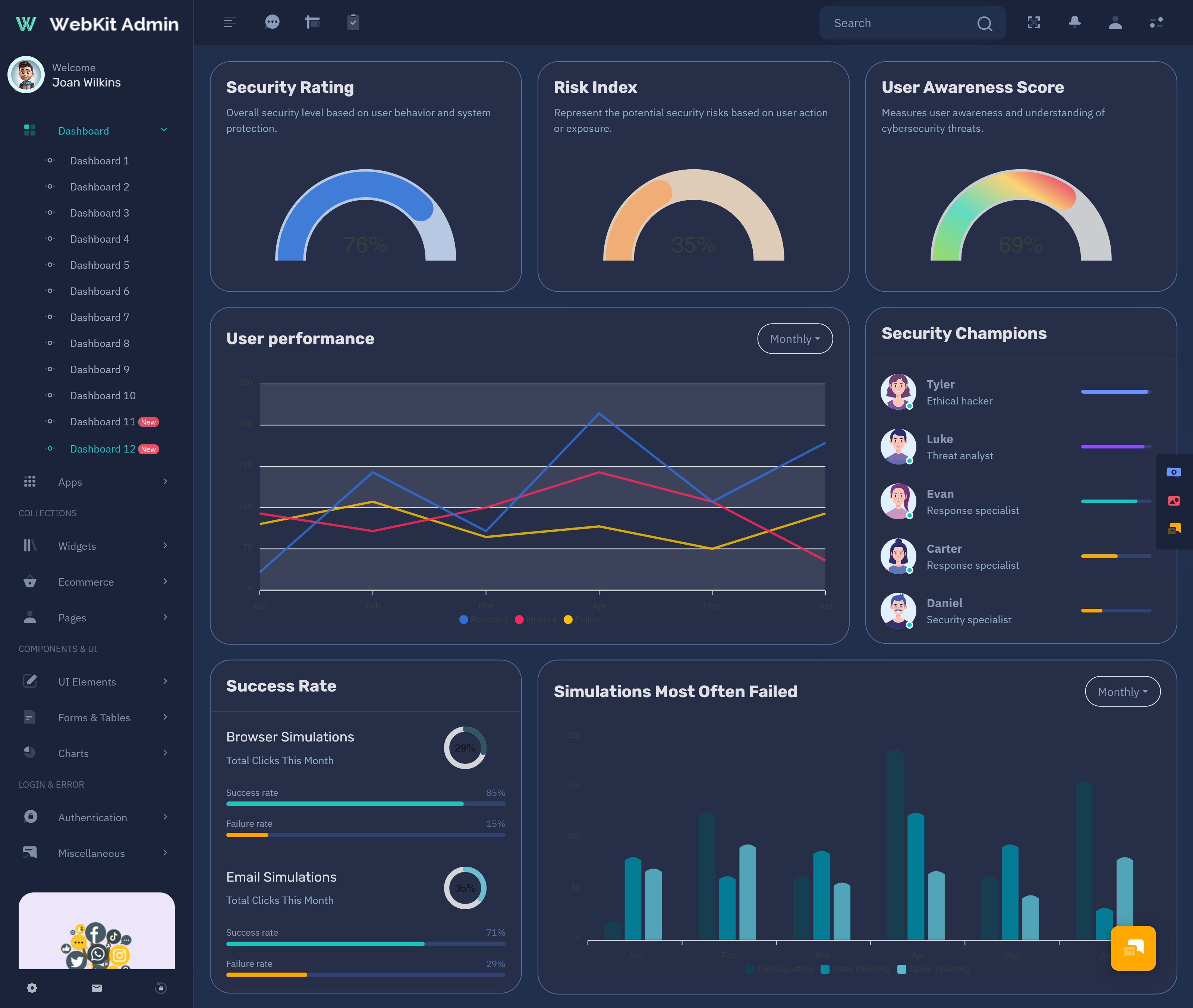1193x1008 pixels.
Task: Open the clipboard task icon in top bar
Action: coord(353,22)
